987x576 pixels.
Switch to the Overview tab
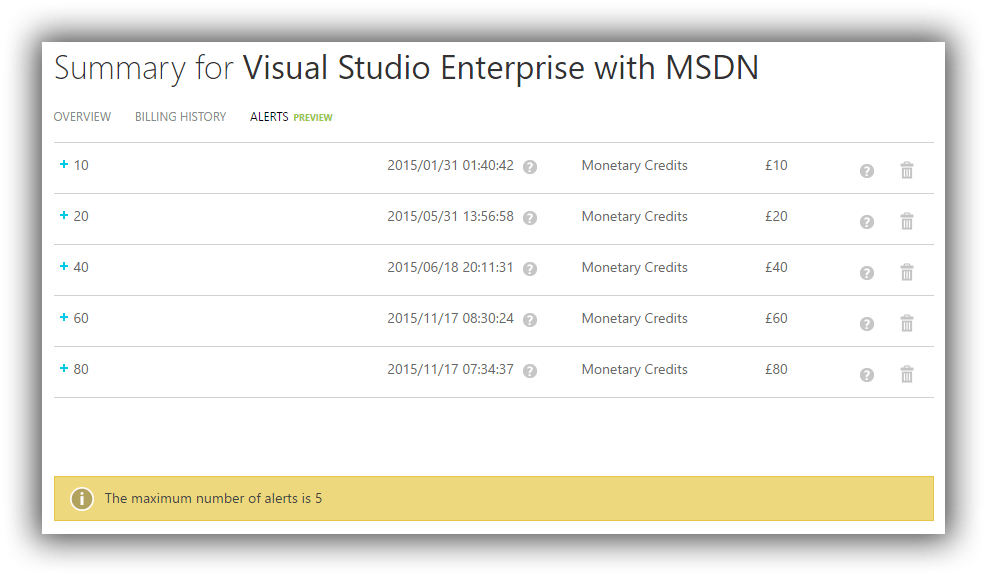(82, 117)
